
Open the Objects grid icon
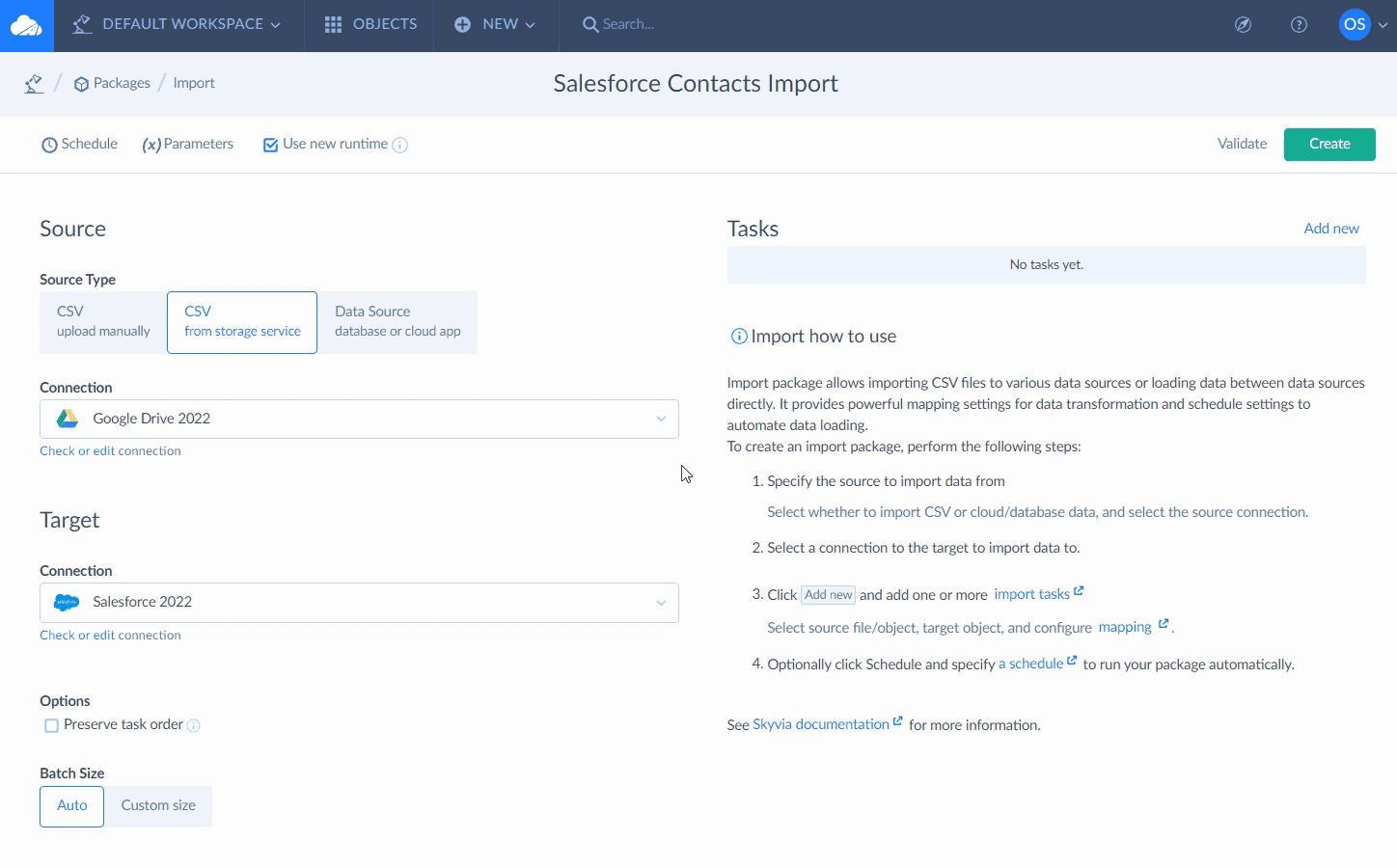333,24
